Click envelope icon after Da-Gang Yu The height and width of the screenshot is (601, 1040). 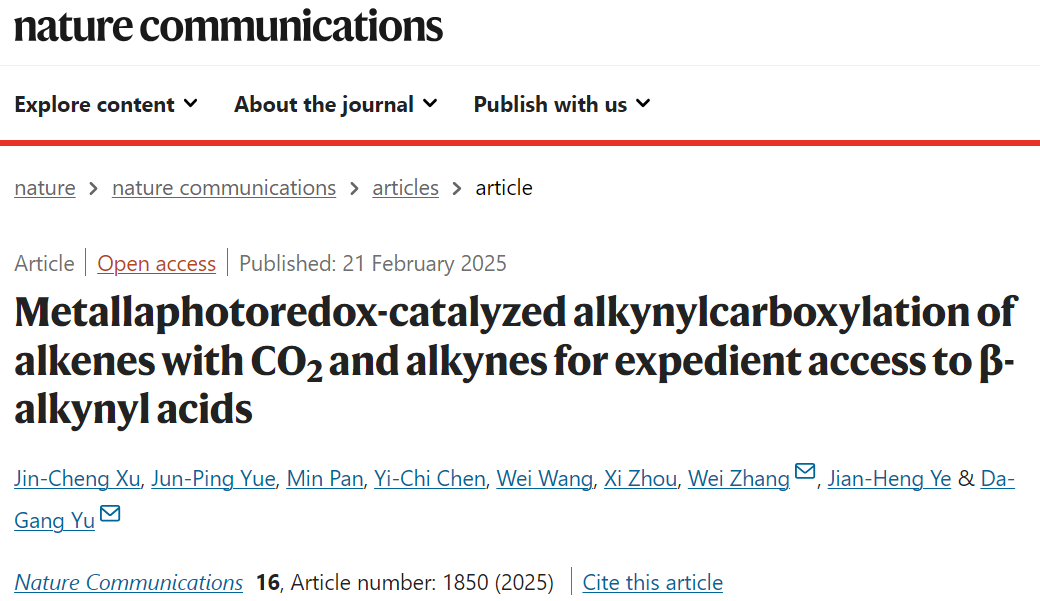[110, 513]
